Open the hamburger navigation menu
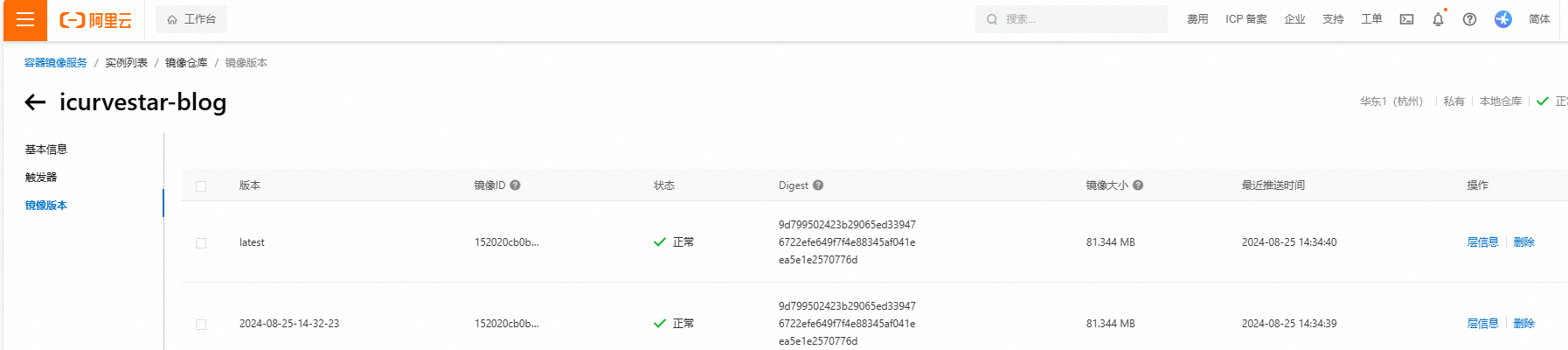 point(25,20)
